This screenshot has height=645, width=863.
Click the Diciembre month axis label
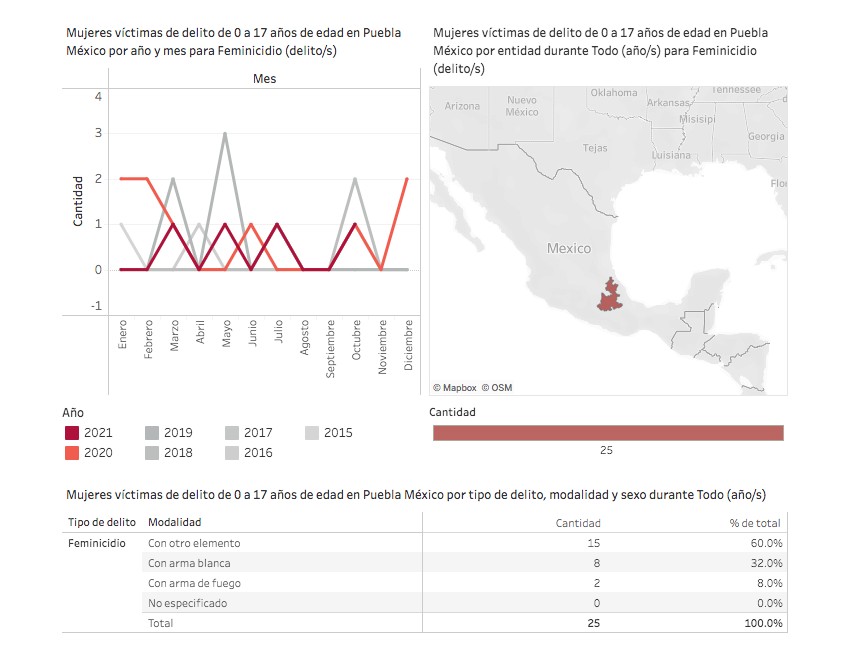408,346
